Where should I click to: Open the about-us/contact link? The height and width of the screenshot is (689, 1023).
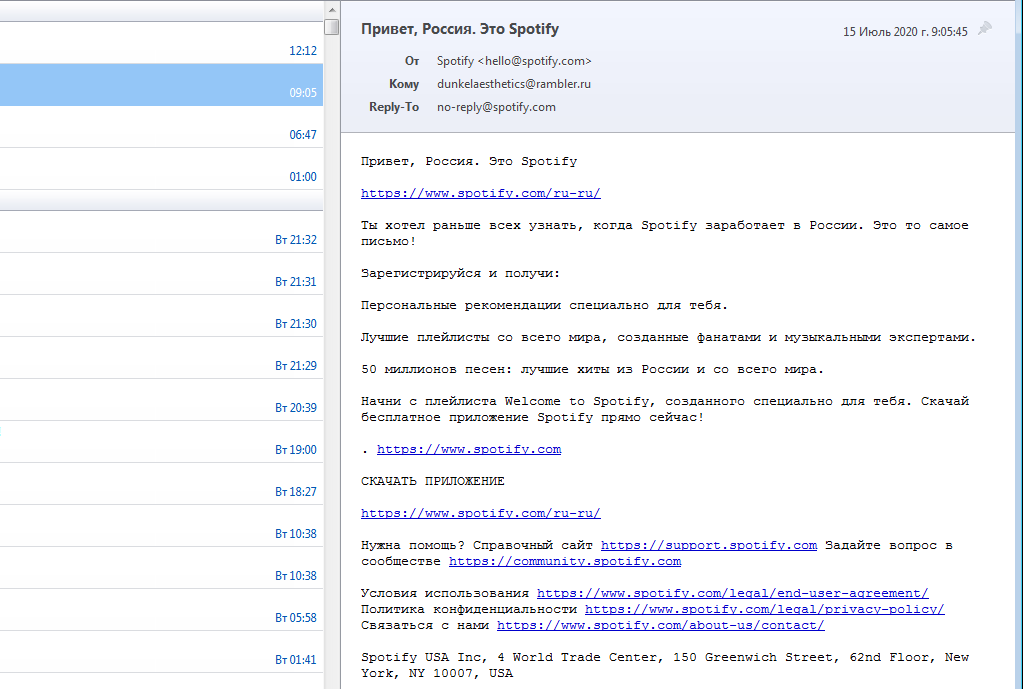click(660, 625)
